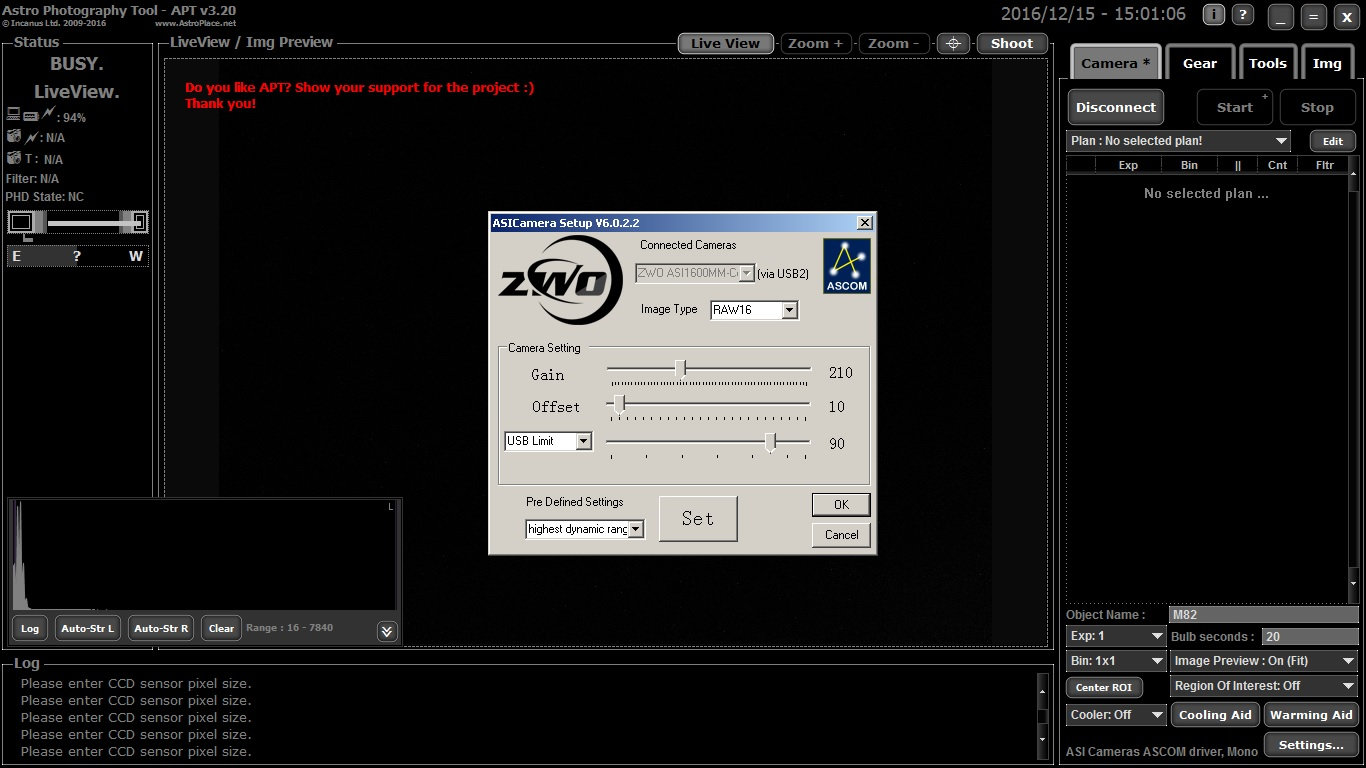Open USB Limit dropdown
Image resolution: width=1366 pixels, height=768 pixels.
548,441
